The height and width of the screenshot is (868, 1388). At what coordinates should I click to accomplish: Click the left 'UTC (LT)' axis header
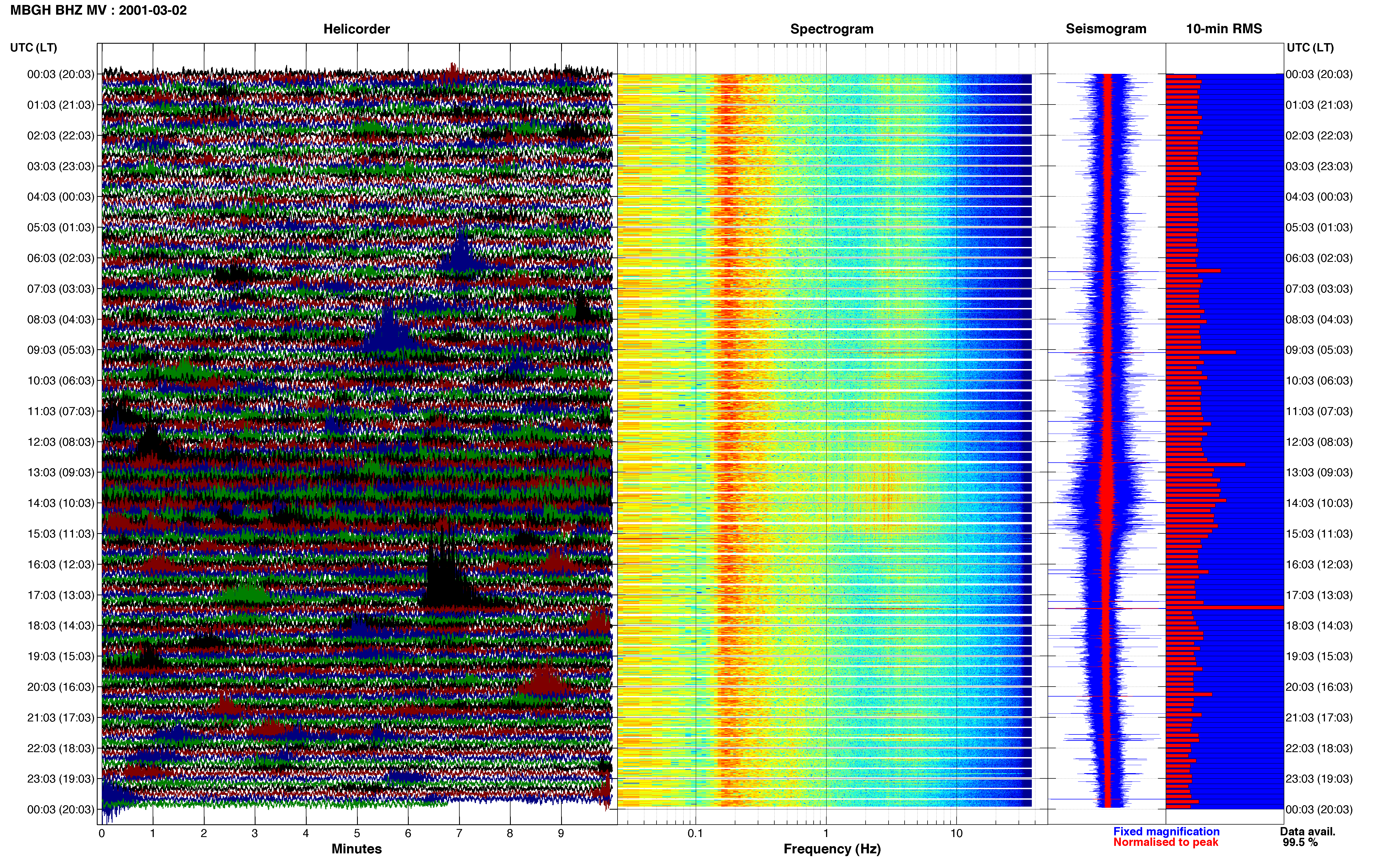(33, 47)
